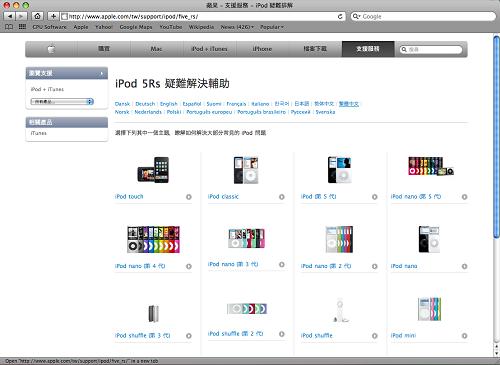500x365 pixels.
Task: Open the downloads tab left of support
Action: click(x=315, y=49)
